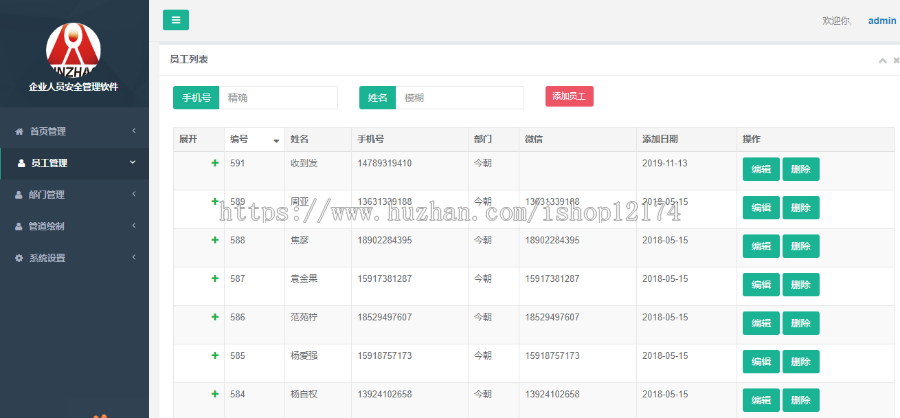Click the home icon beside 首页管理

pyautogui.click(x=19, y=131)
